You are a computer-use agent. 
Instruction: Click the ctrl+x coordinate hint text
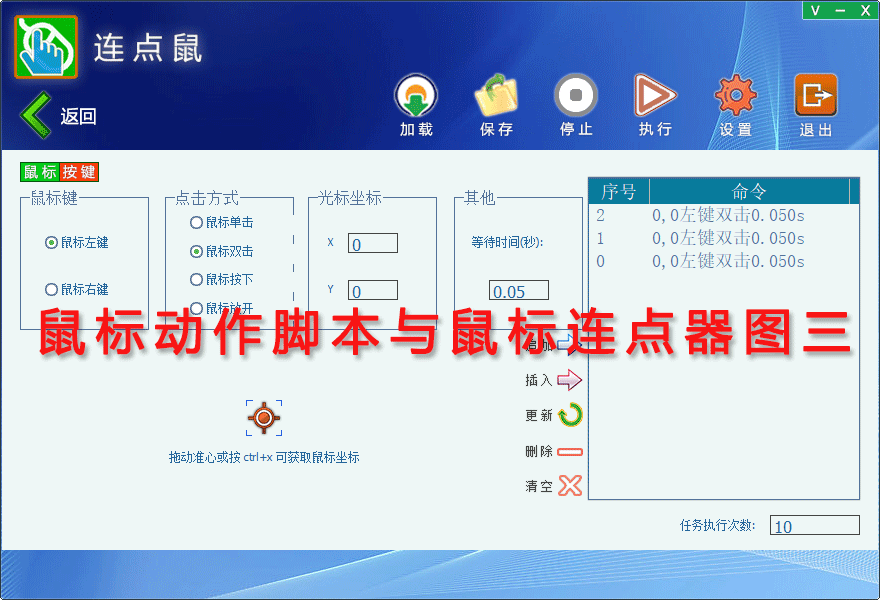pos(264,457)
